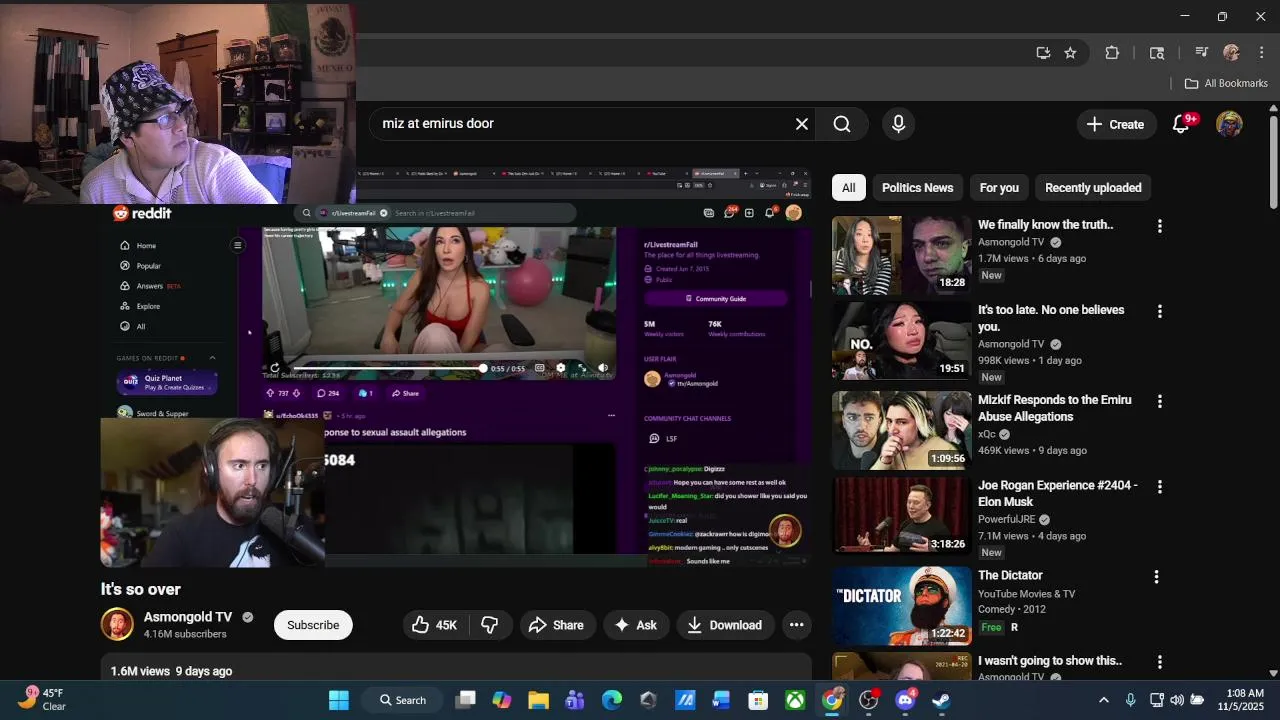Open more actions ellipsis under video
The height and width of the screenshot is (720, 1280).
796,625
